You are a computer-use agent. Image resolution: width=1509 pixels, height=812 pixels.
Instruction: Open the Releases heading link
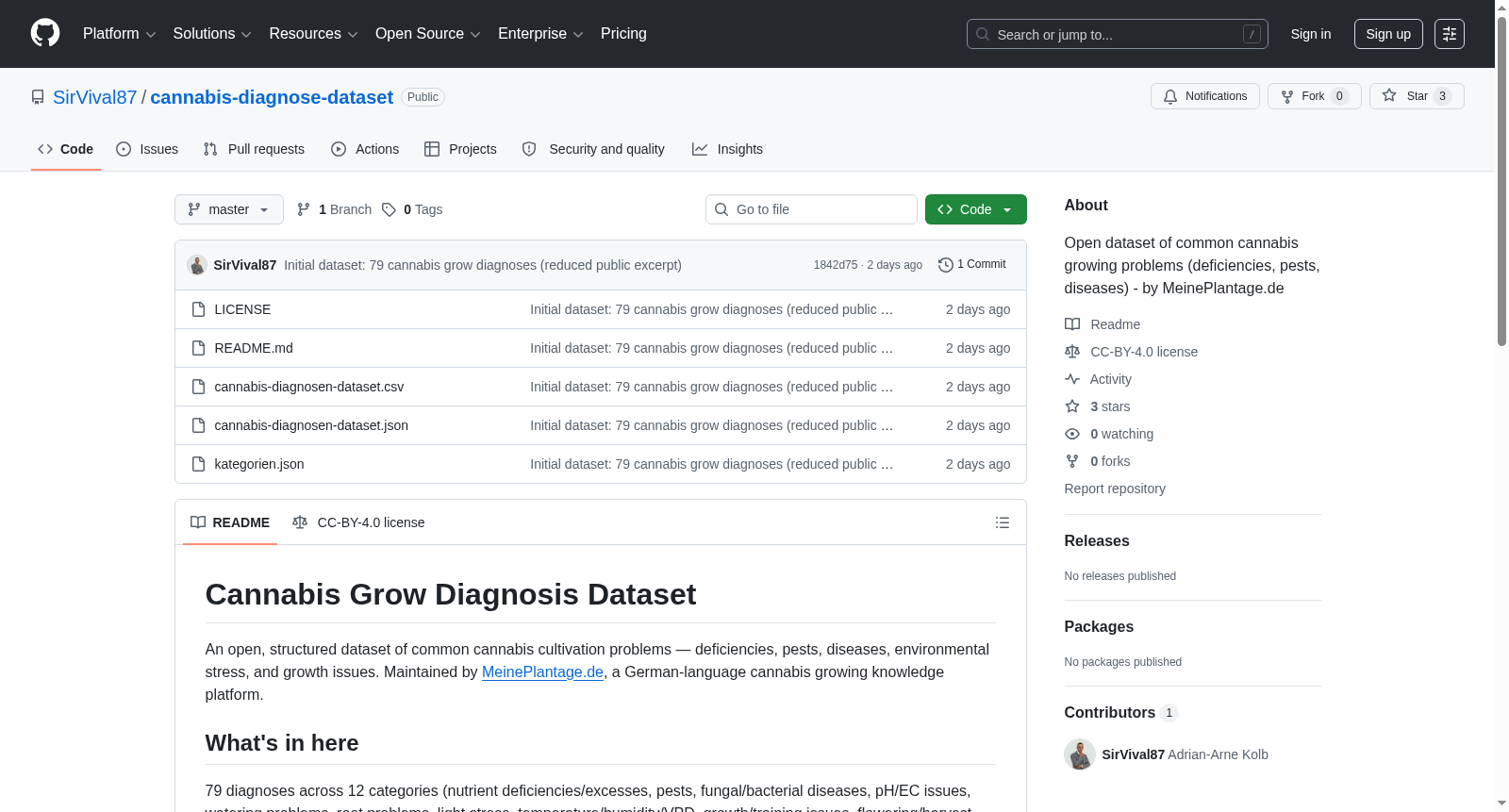point(1097,540)
